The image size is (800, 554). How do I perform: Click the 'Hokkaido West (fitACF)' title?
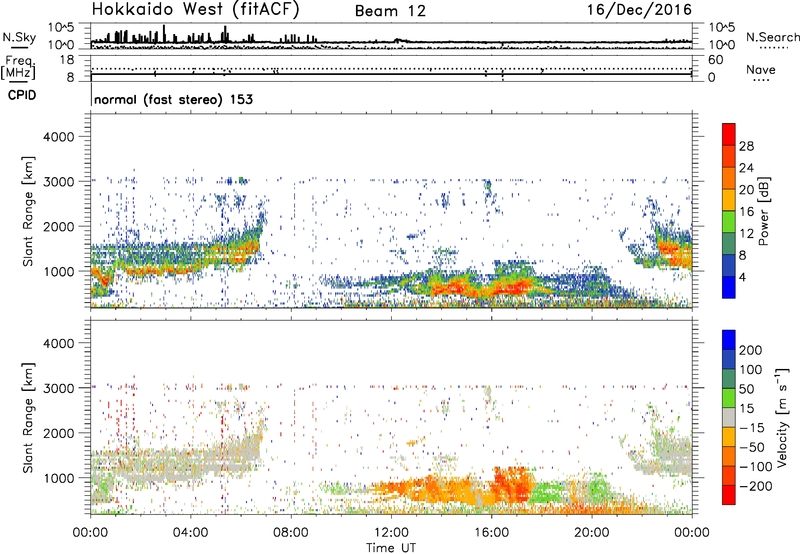point(195,10)
